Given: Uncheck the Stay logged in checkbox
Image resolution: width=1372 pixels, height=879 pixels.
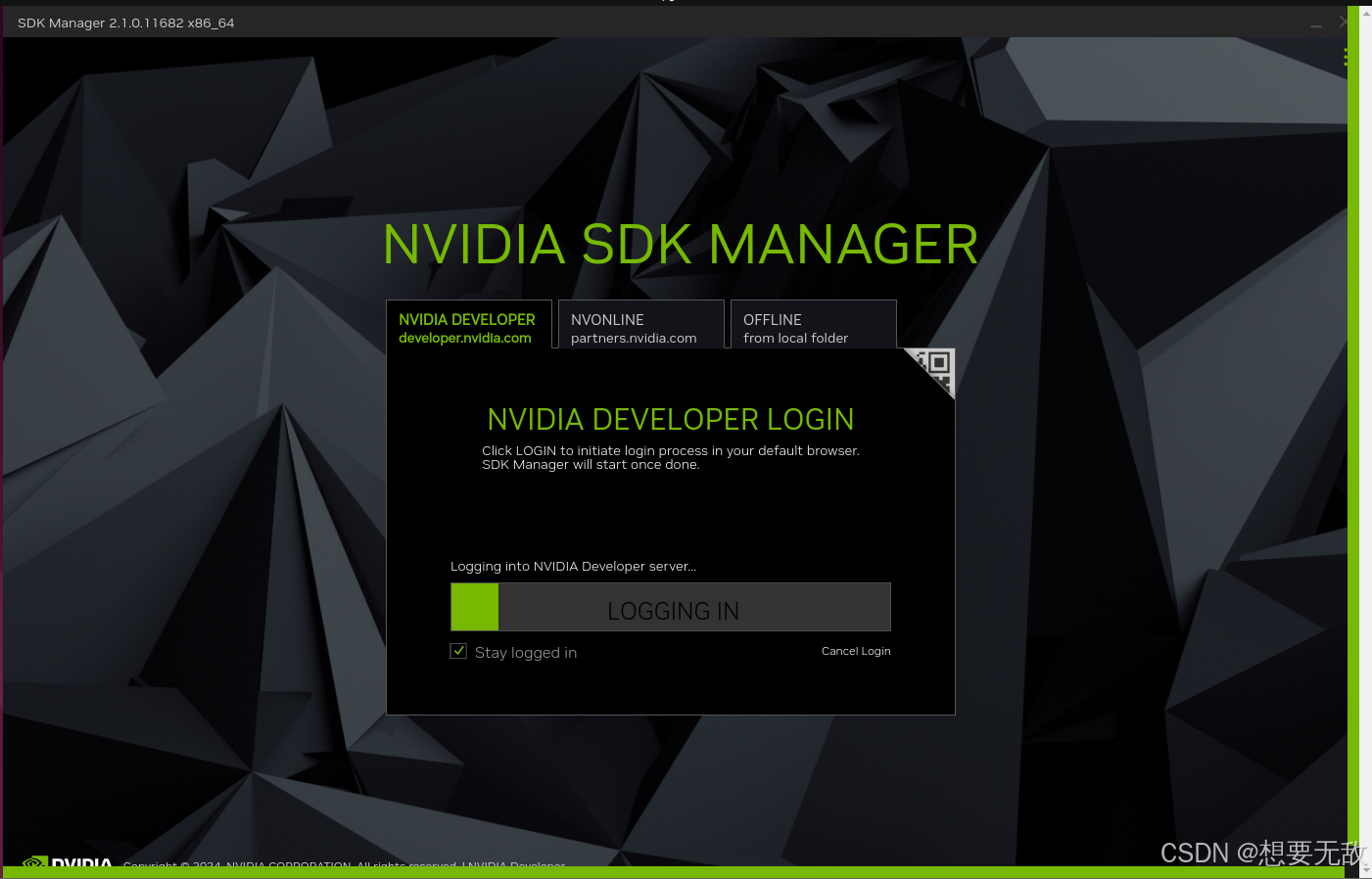Looking at the screenshot, I should (x=458, y=651).
